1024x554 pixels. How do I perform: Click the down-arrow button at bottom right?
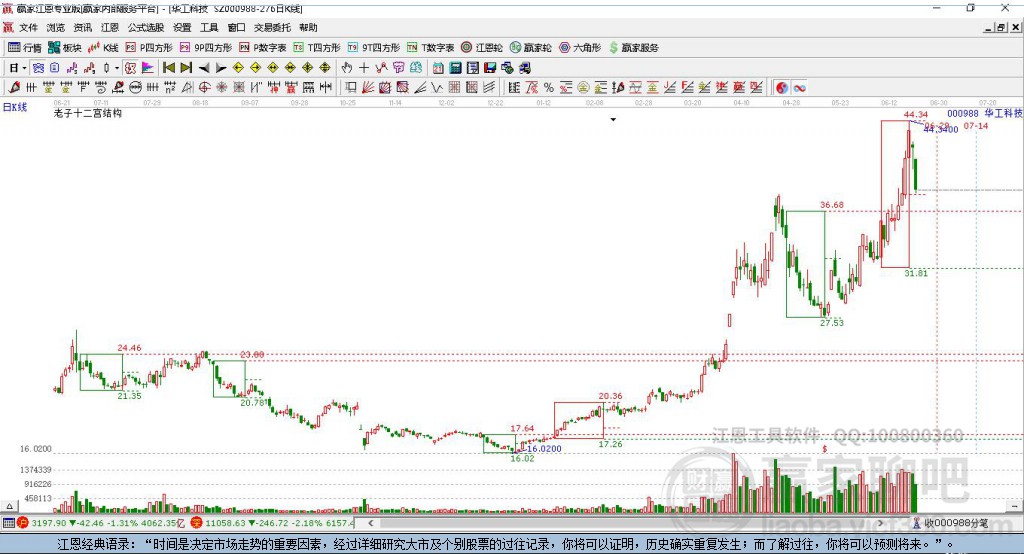[1014, 506]
